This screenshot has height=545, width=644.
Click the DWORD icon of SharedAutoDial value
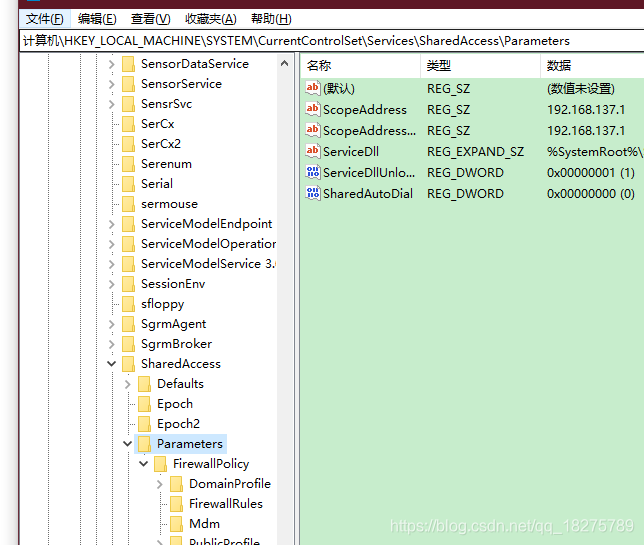[313, 193]
